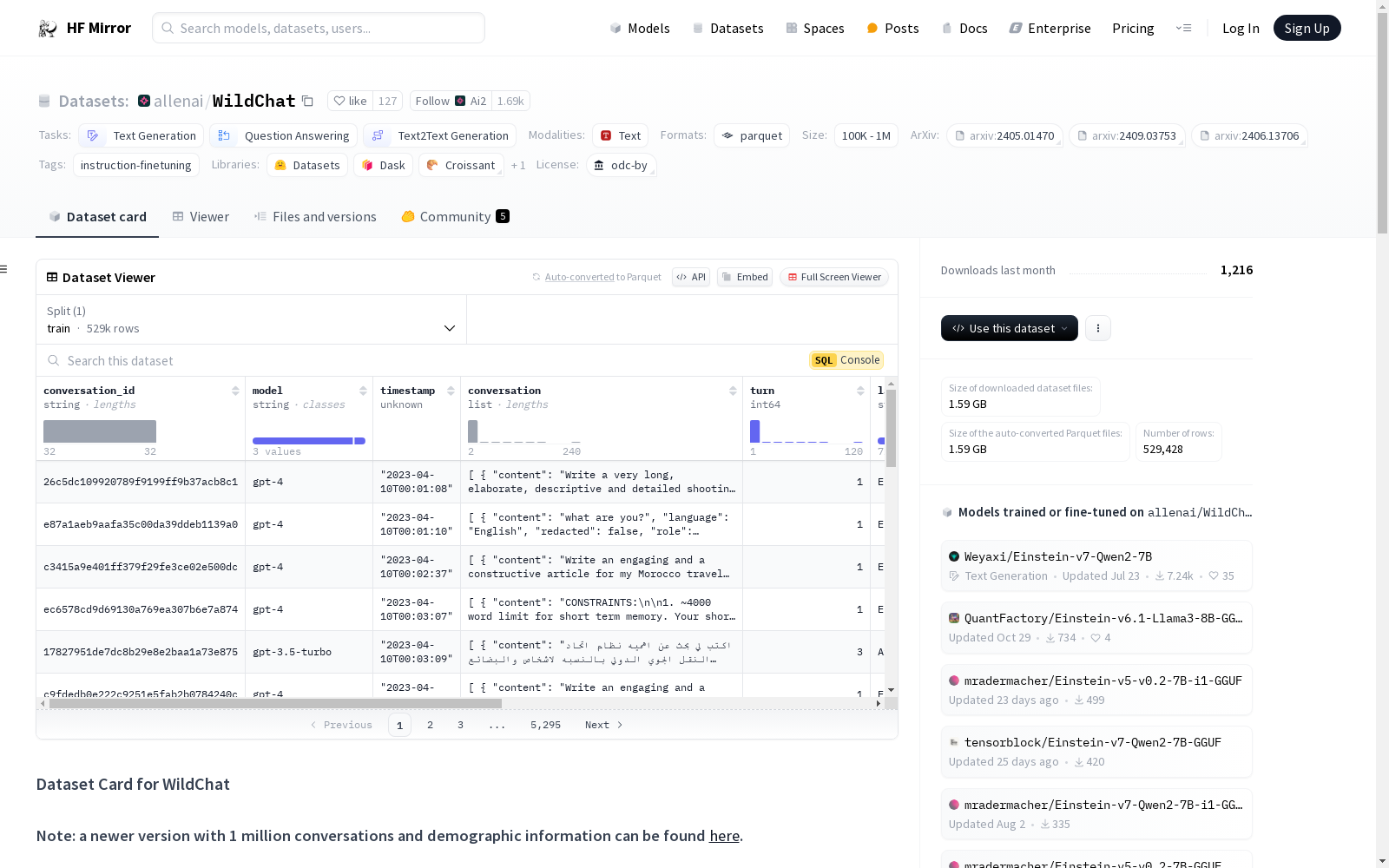Focus the search models, datasets, users field
Image resolution: width=1389 pixels, height=868 pixels.
click(x=319, y=28)
